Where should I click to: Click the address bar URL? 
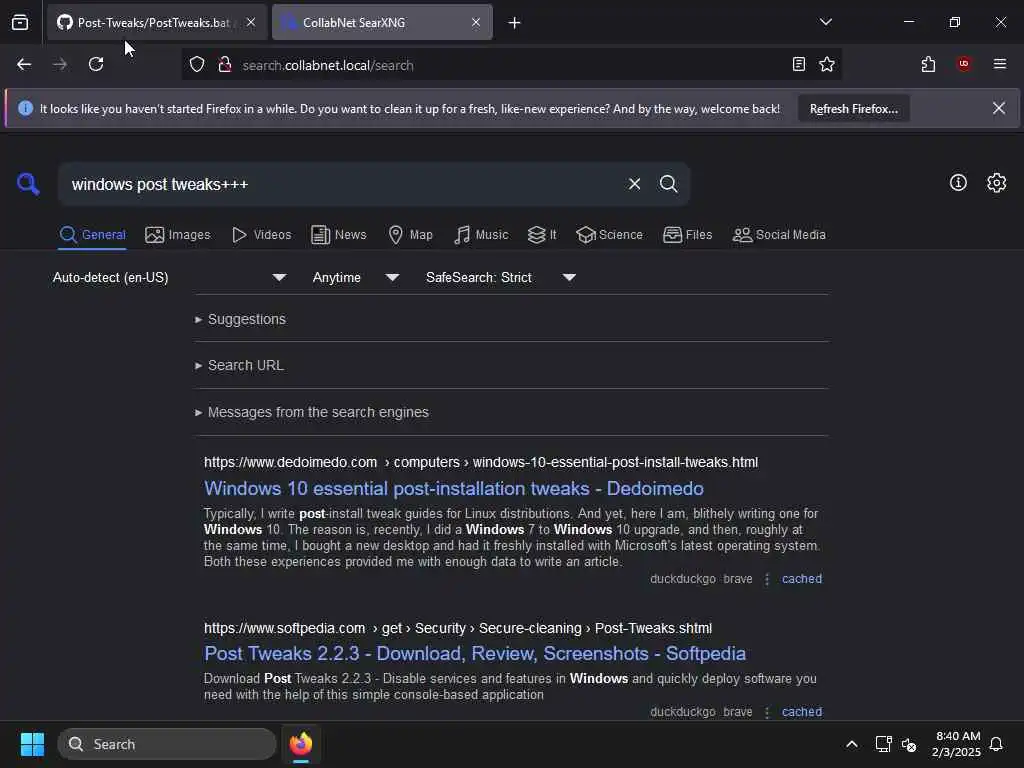click(x=328, y=65)
